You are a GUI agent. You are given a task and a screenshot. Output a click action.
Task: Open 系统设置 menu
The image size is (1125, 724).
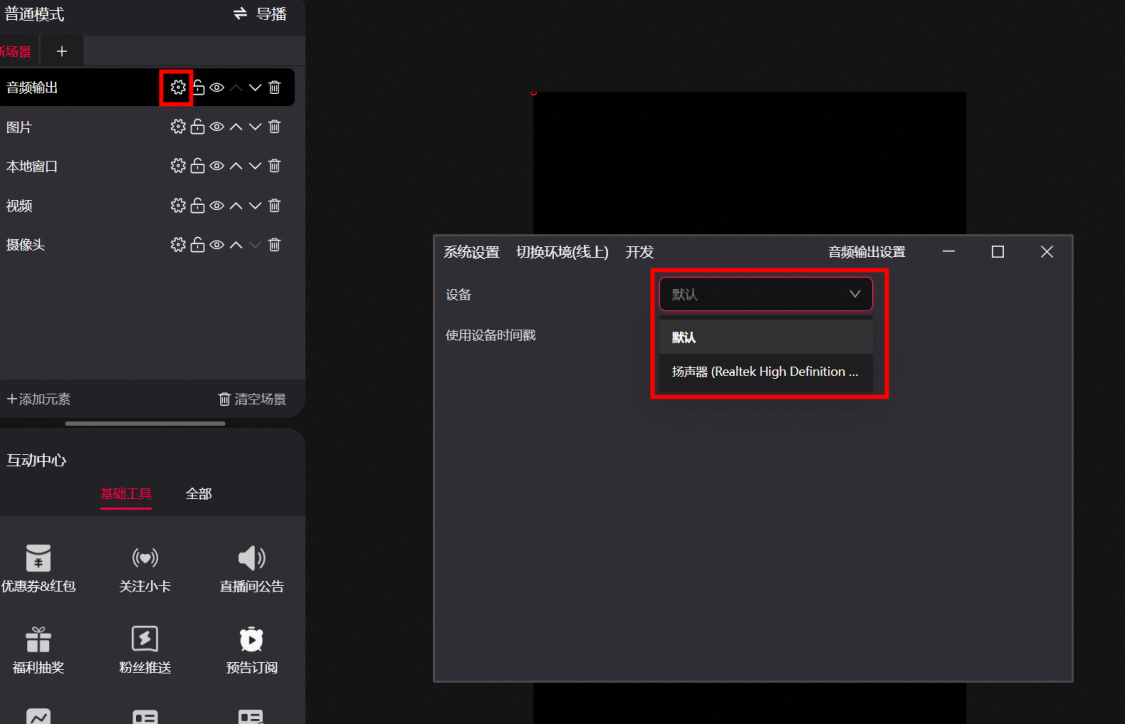click(471, 252)
